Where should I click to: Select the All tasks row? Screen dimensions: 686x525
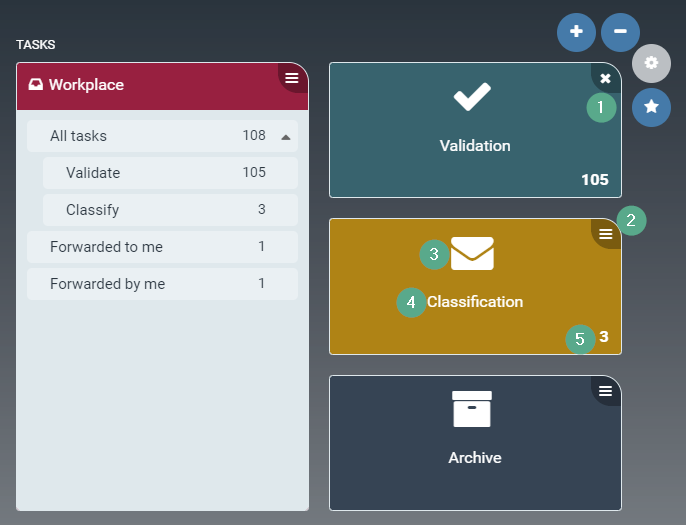150,136
